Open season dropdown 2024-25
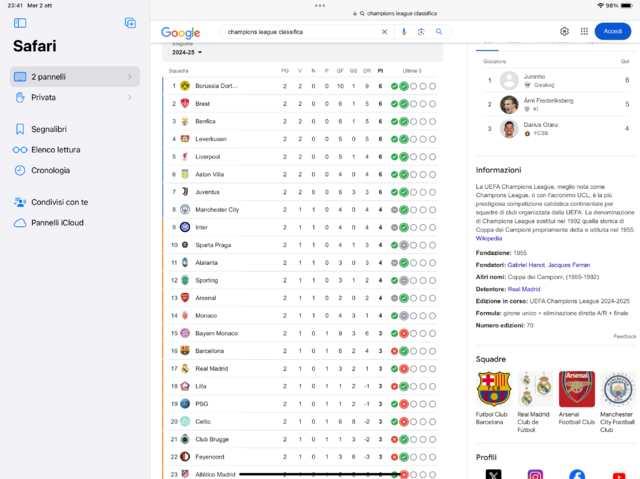This screenshot has height=479, width=640. pyautogui.click(x=187, y=53)
